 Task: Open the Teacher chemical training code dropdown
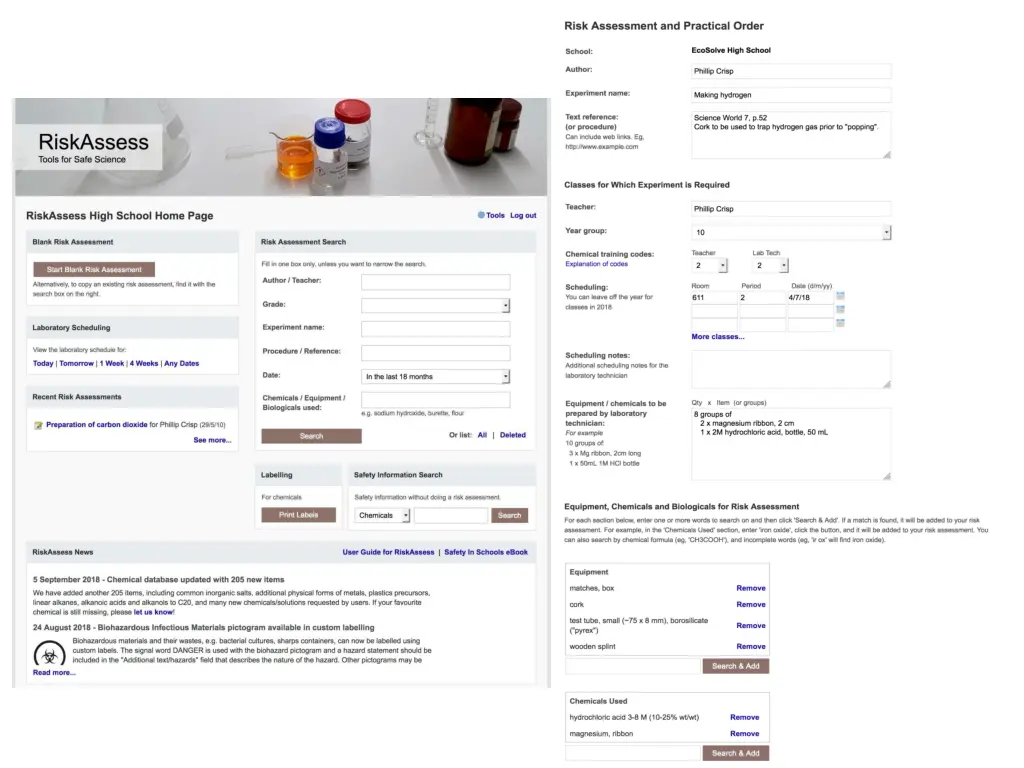tap(709, 266)
